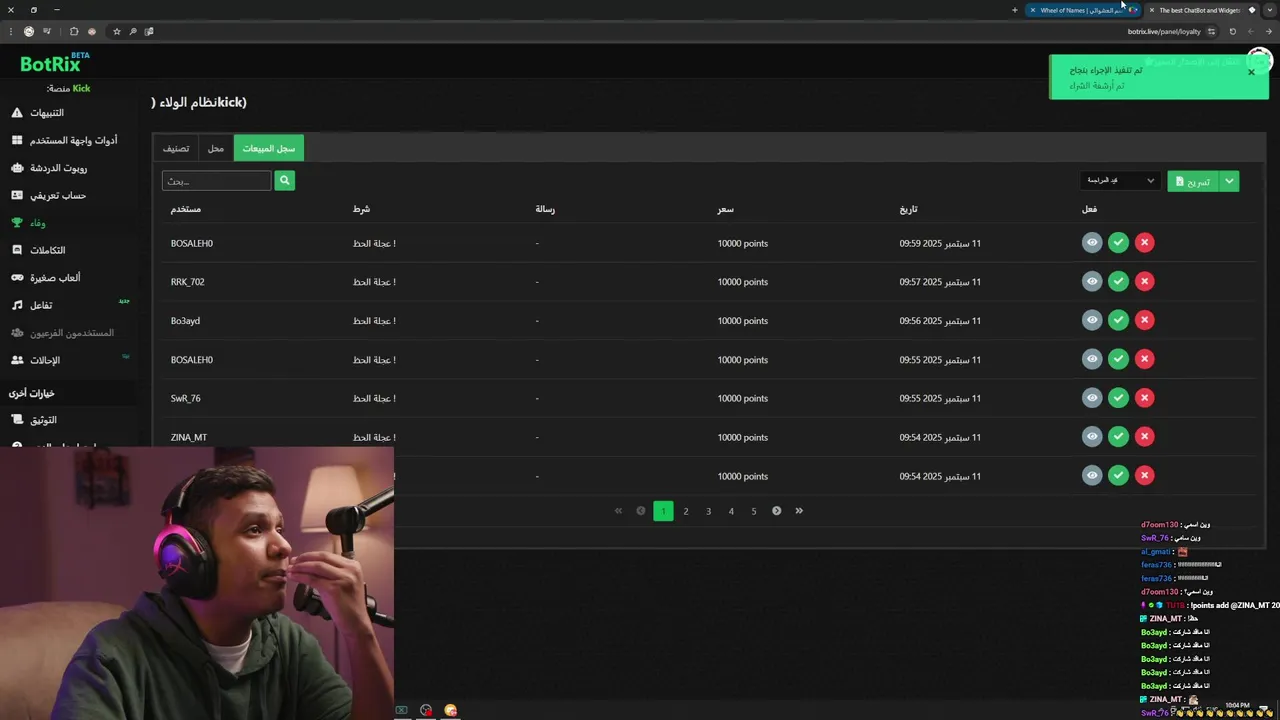Approve BOSALEH0 purchase from 09:59
Viewport: 1280px width, 720px height.
(x=1118, y=242)
